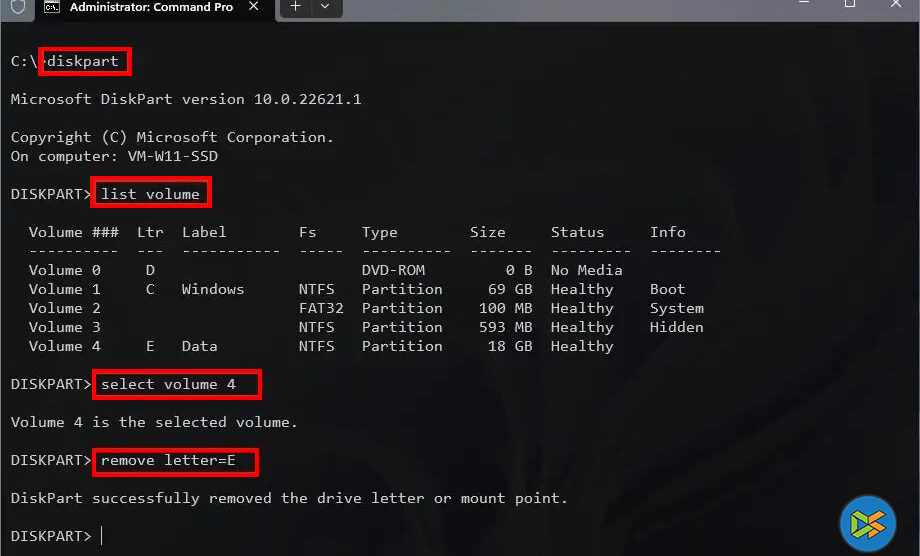
Task: Select the Administrator: Command Prompt tab
Action: tap(150, 7)
